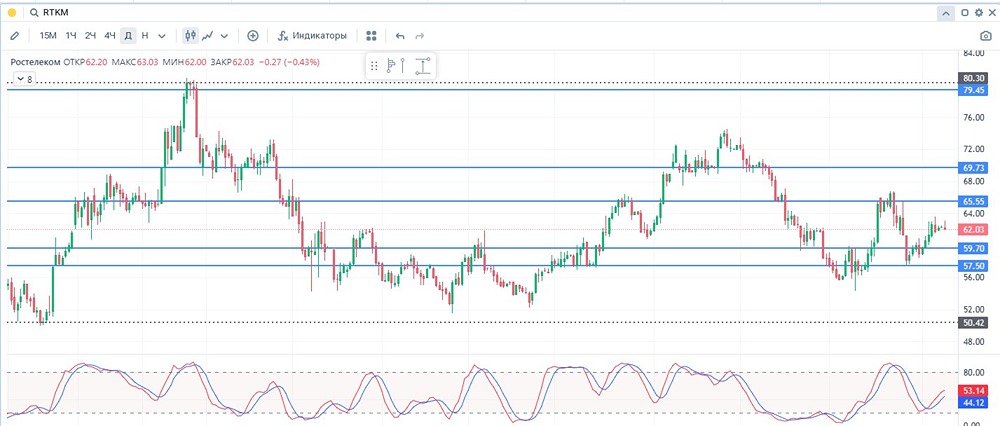Expand the chart type dropdown arrow
Viewport: 1000px width, 426px height.
click(224, 36)
